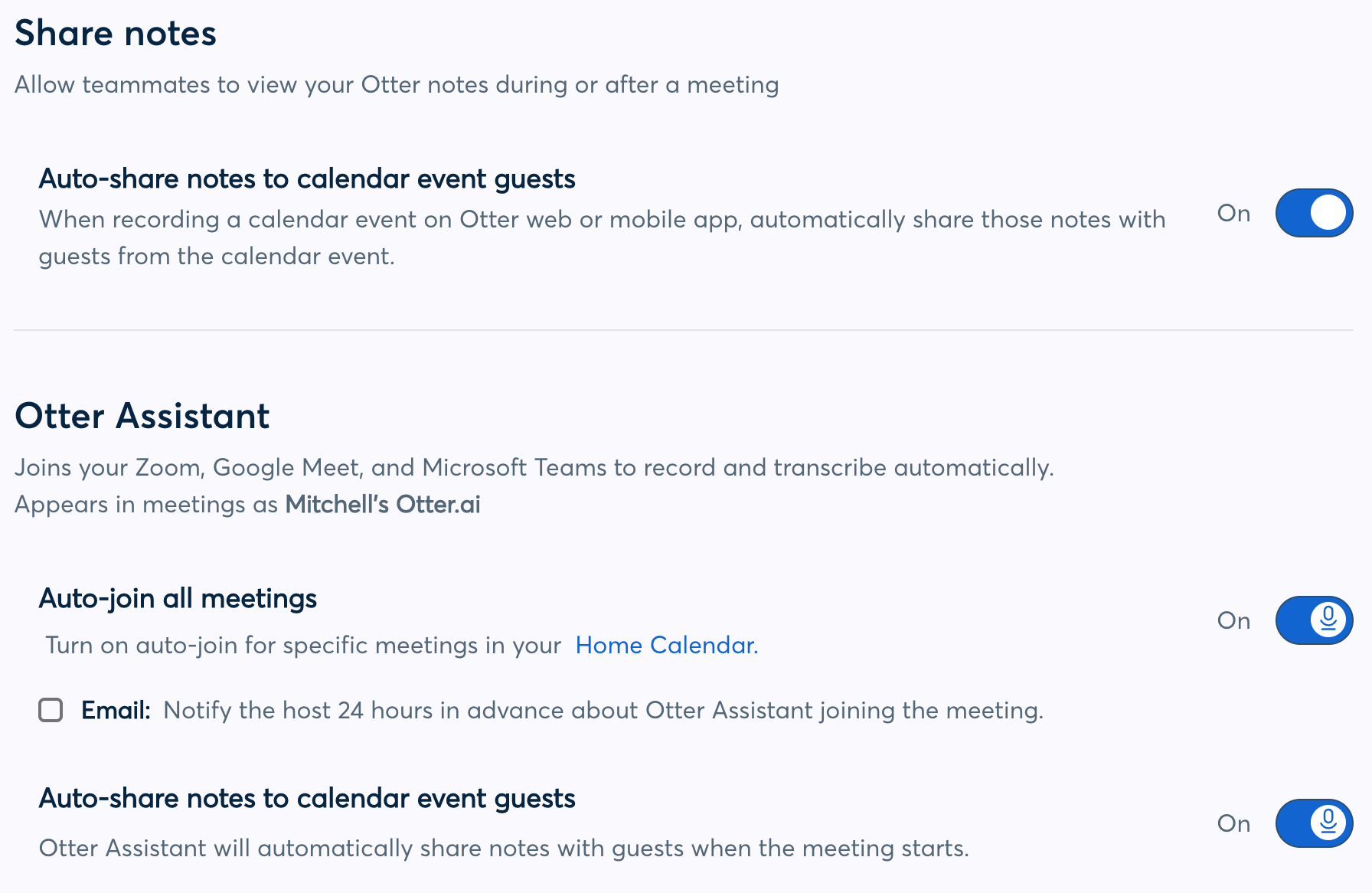Click the Otter Assistant section heading
Screen dimensions: 1372x893
coord(142,416)
